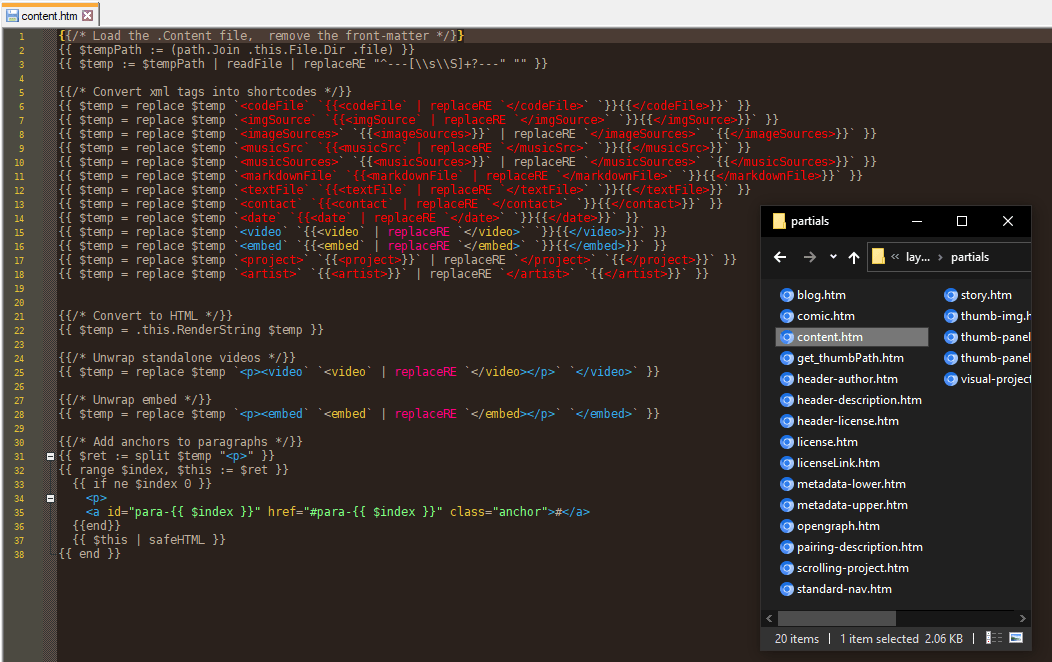Switch to large icons view
Screen dimensions: 1052x662
point(1016,638)
